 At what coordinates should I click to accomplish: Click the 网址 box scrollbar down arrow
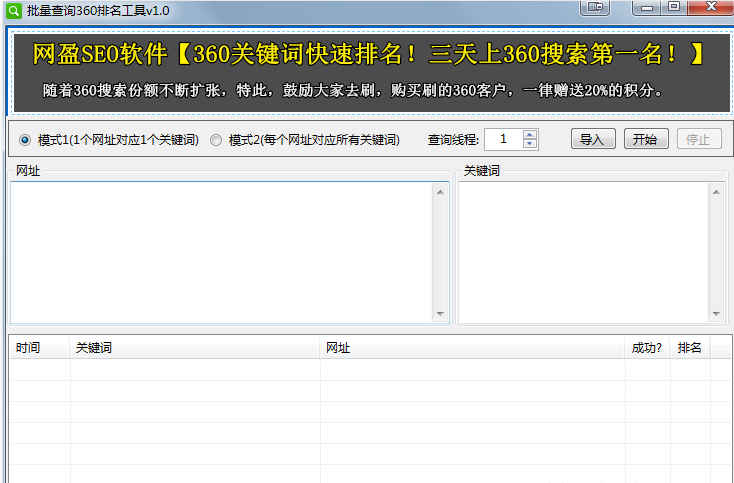[x=440, y=314]
